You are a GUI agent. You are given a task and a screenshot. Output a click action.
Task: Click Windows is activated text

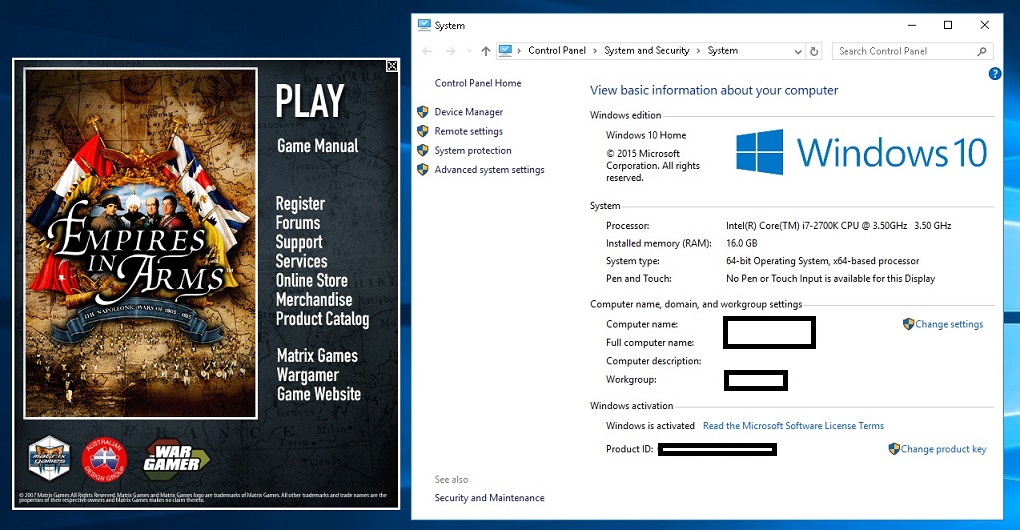(650, 426)
